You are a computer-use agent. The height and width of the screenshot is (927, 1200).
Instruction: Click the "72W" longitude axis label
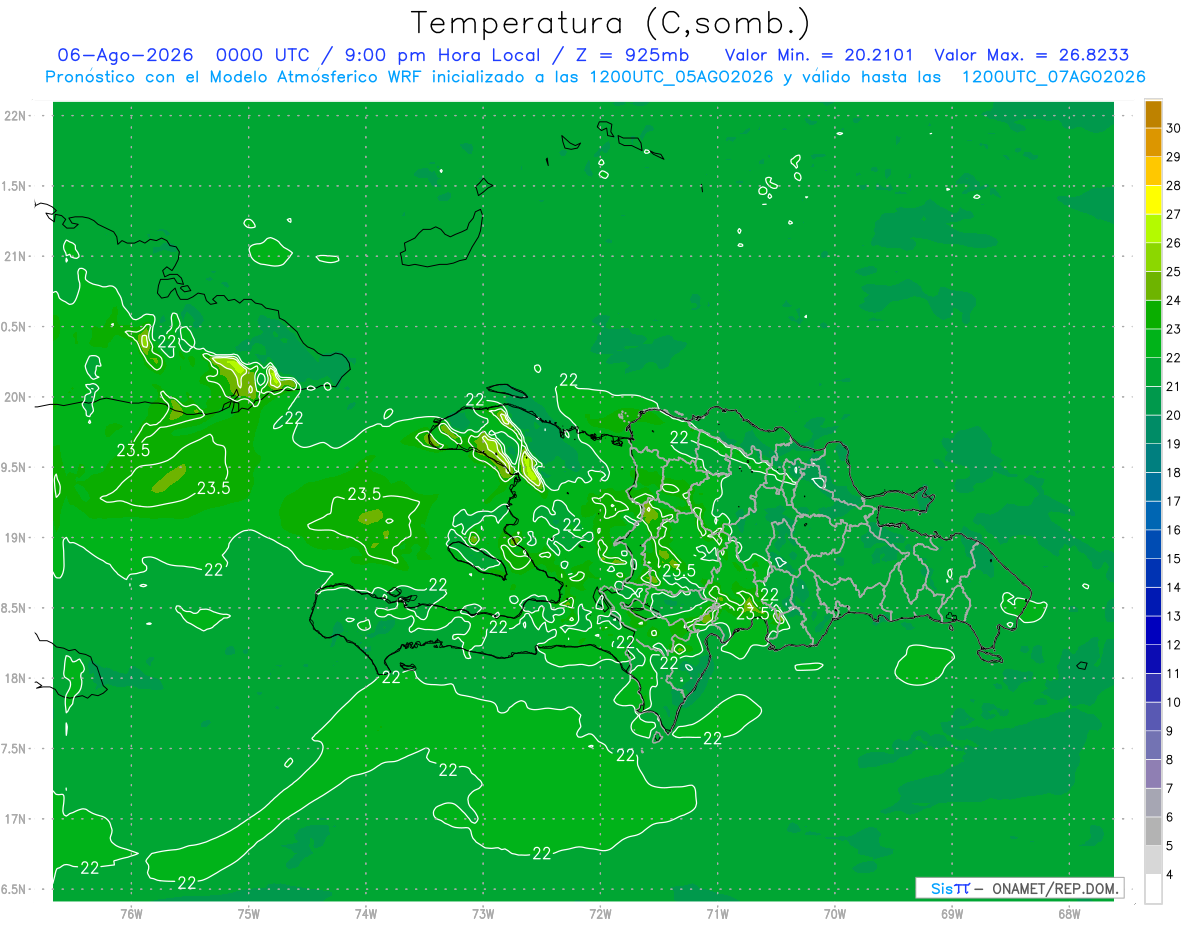click(600, 914)
